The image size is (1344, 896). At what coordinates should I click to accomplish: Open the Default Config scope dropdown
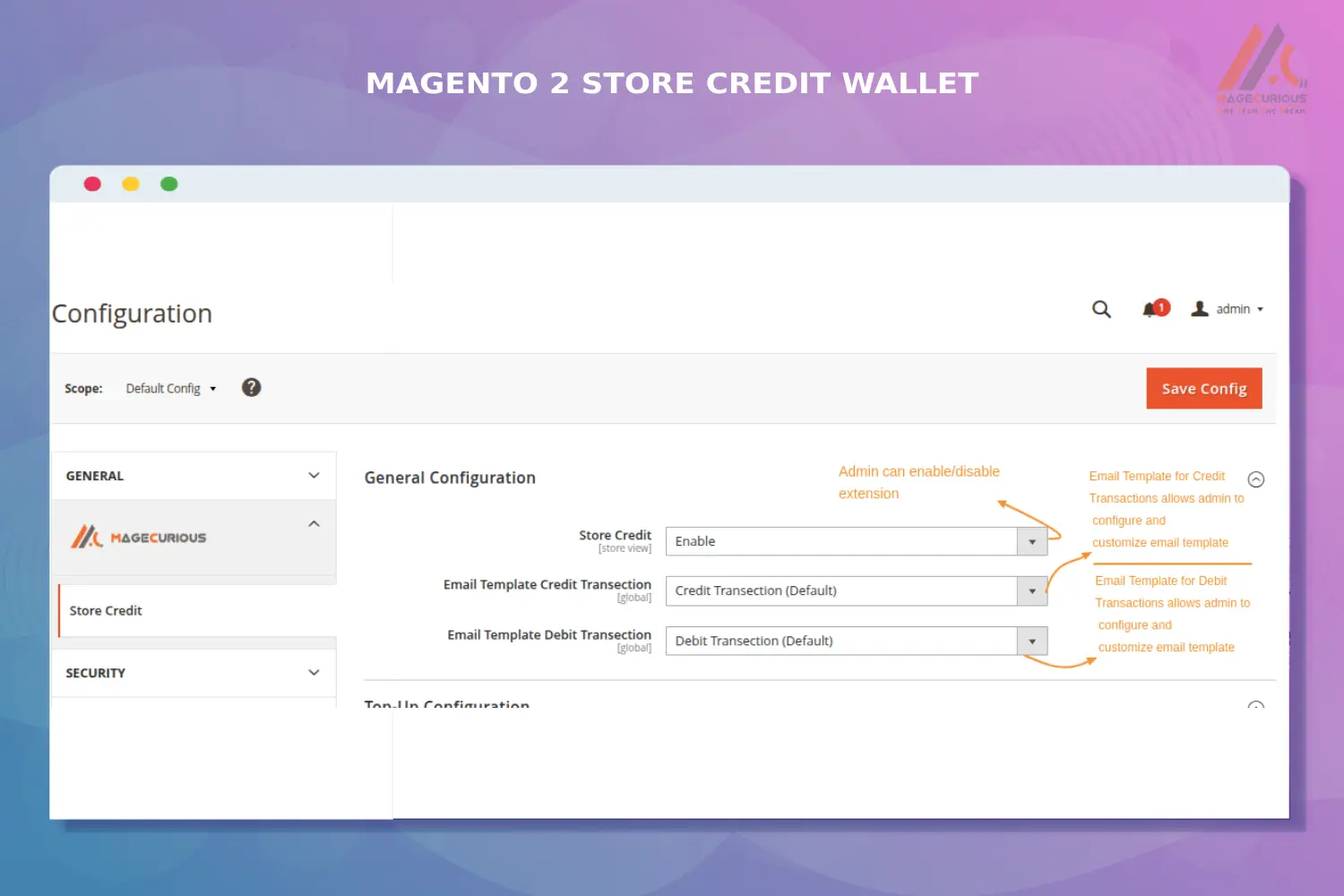coord(170,387)
